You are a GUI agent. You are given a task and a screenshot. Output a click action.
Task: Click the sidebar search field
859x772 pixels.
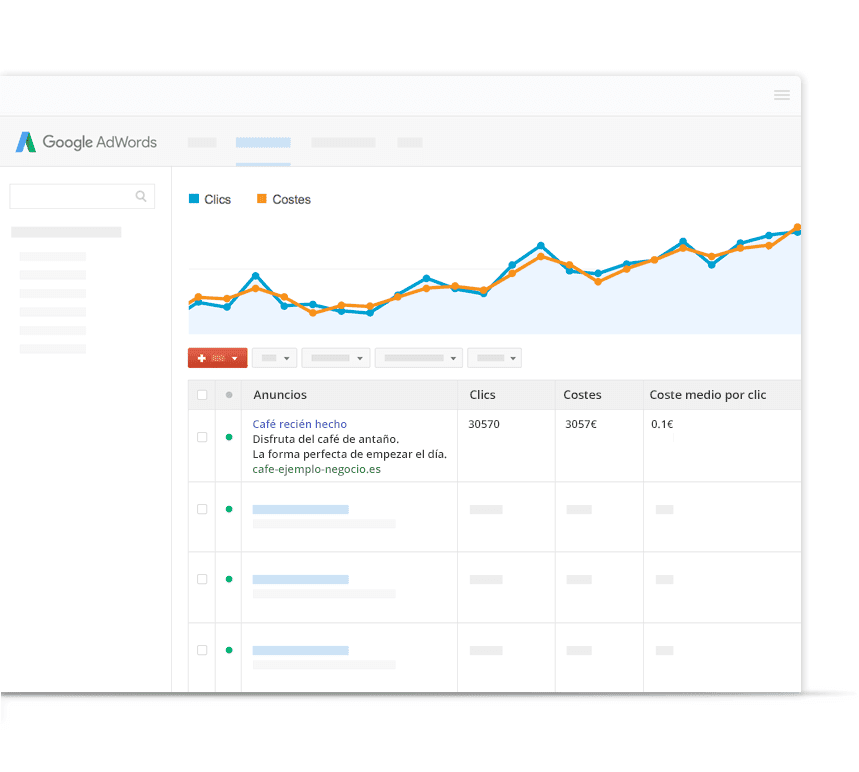82,196
